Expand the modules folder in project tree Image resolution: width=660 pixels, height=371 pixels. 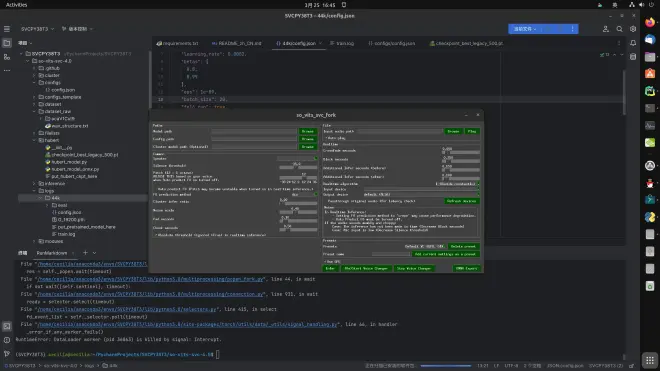(x=35, y=241)
